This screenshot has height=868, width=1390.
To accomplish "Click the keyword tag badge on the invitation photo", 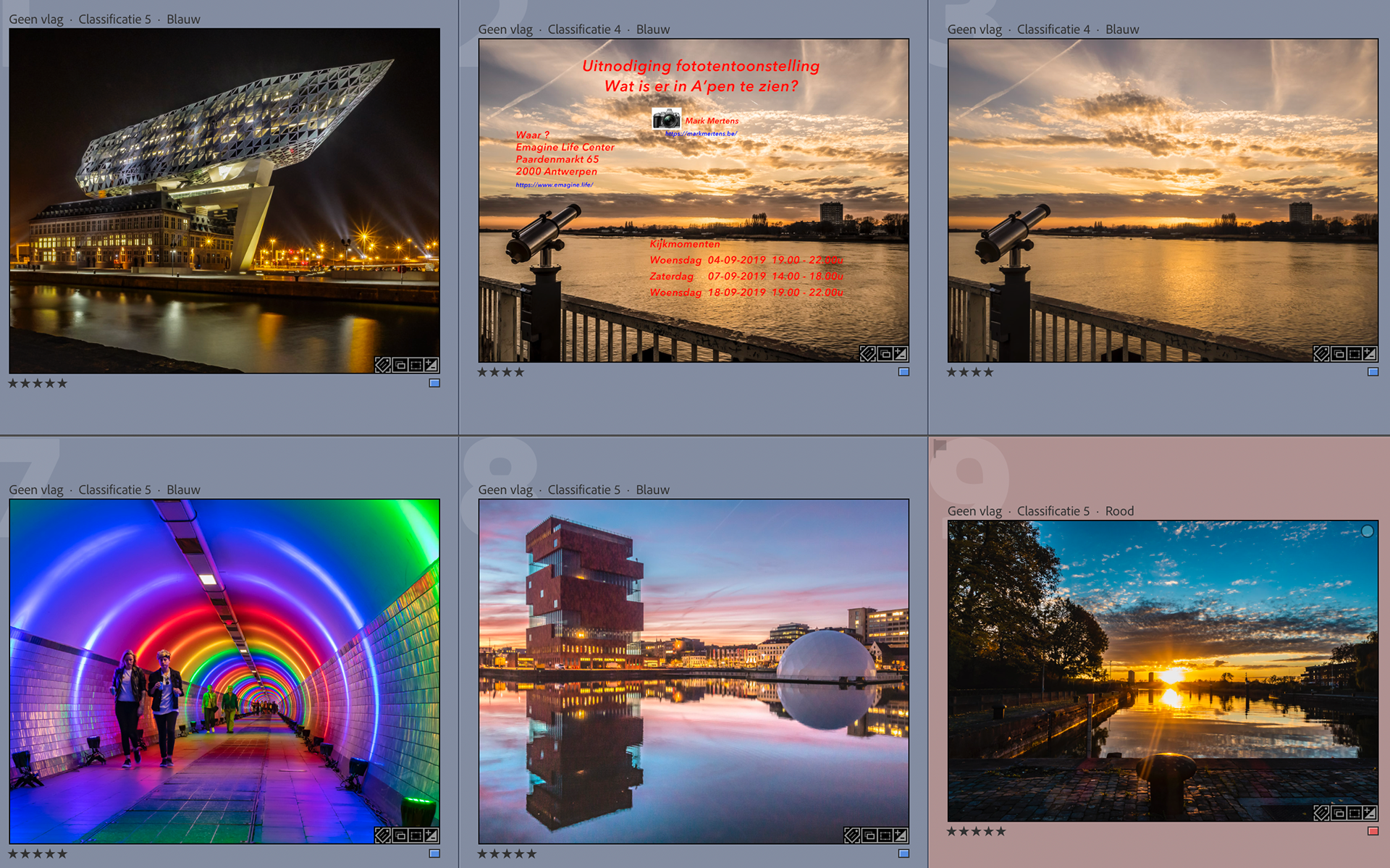I will pos(867,353).
